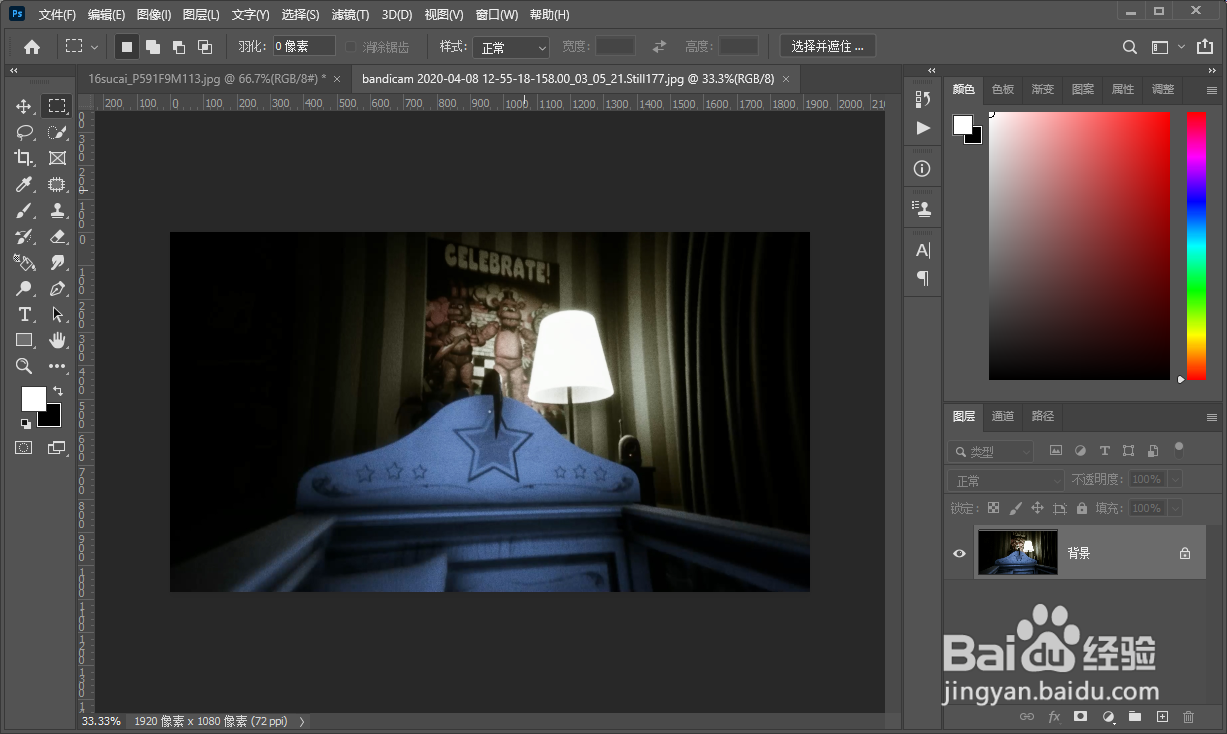Reset default foreground and background colors
This screenshot has width=1227, height=734.
[25, 423]
